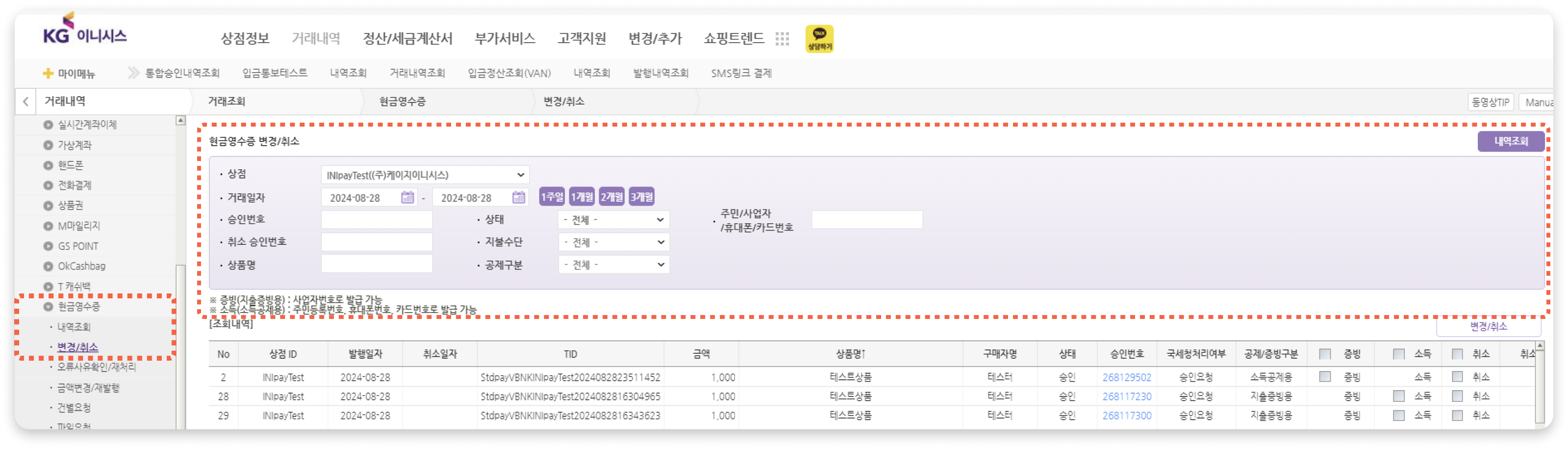Click the bullet icon next to 실시간계좌이체
The height and width of the screenshot is (449, 1568).
click(x=48, y=124)
